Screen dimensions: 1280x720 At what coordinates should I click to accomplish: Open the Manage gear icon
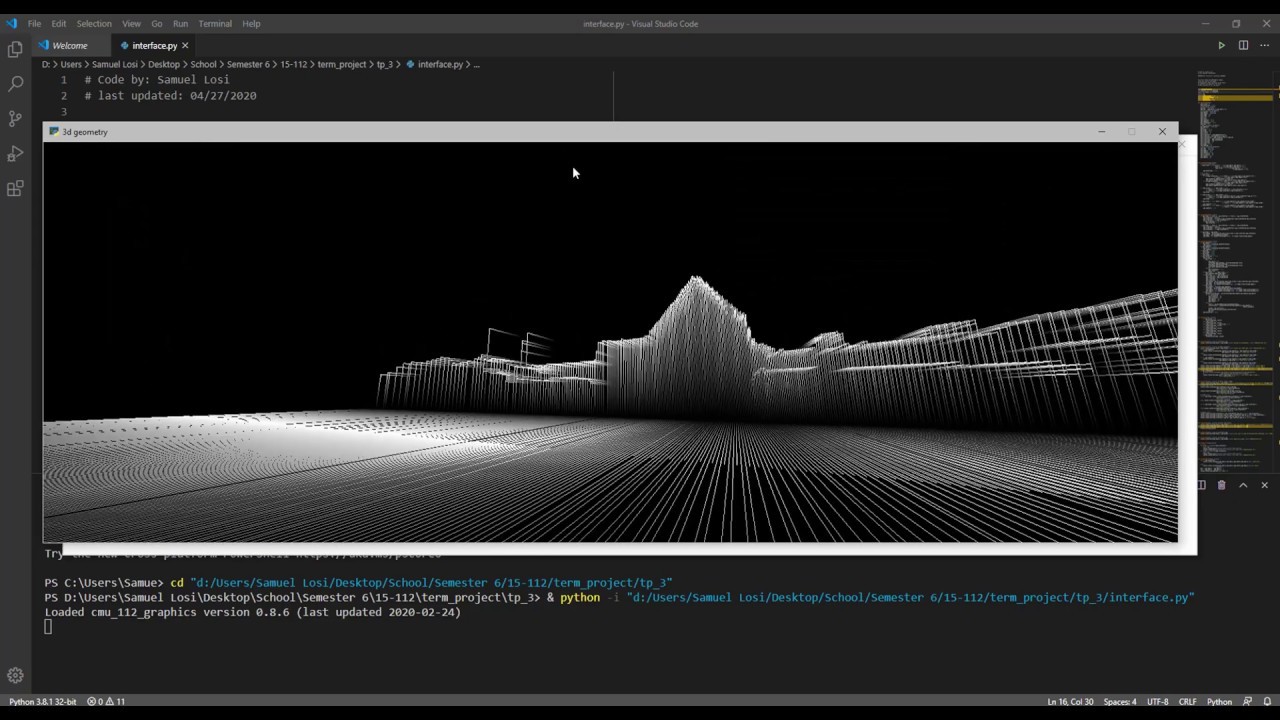tap(15, 676)
